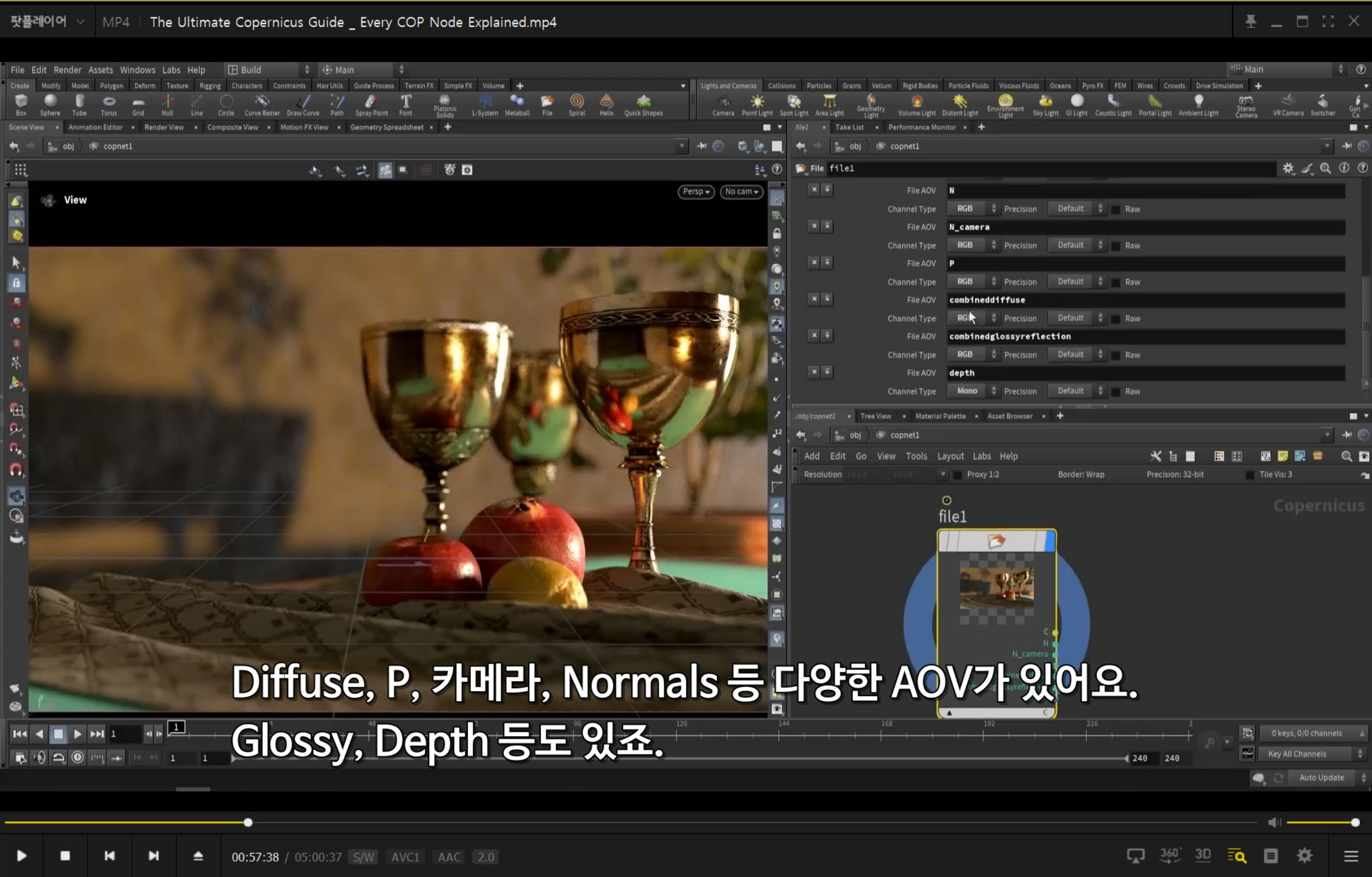Select the Tube shelf tool

click(79, 105)
